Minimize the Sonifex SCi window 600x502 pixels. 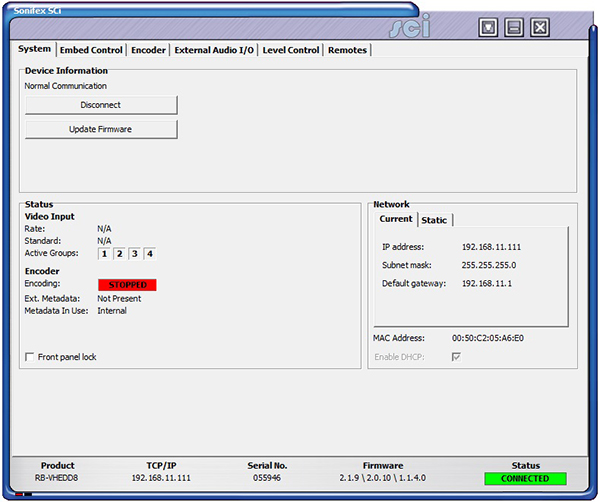point(514,27)
